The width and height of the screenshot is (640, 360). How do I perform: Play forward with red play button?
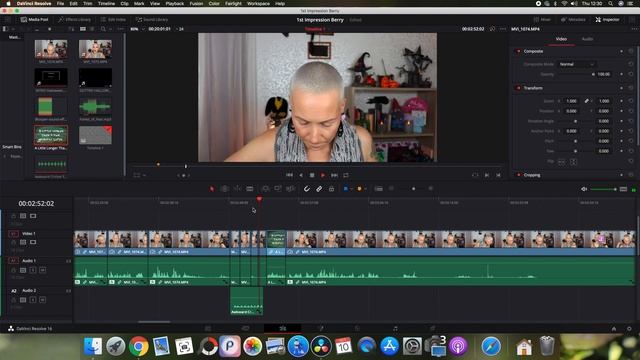[x=323, y=175]
